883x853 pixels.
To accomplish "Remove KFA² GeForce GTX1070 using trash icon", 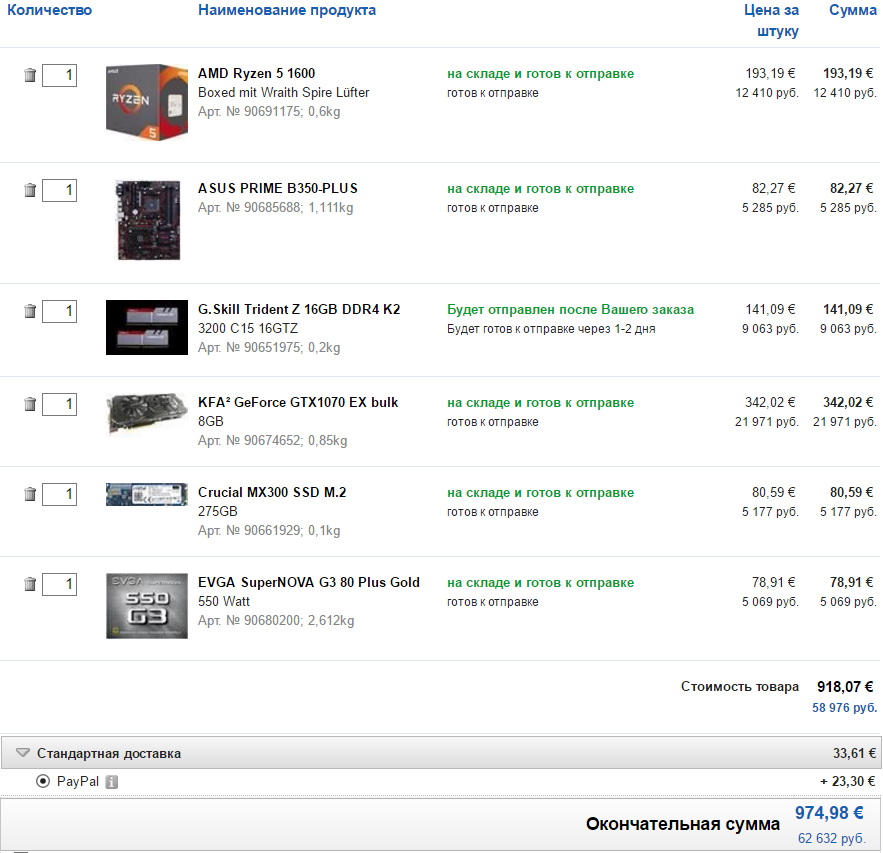I will [x=30, y=404].
